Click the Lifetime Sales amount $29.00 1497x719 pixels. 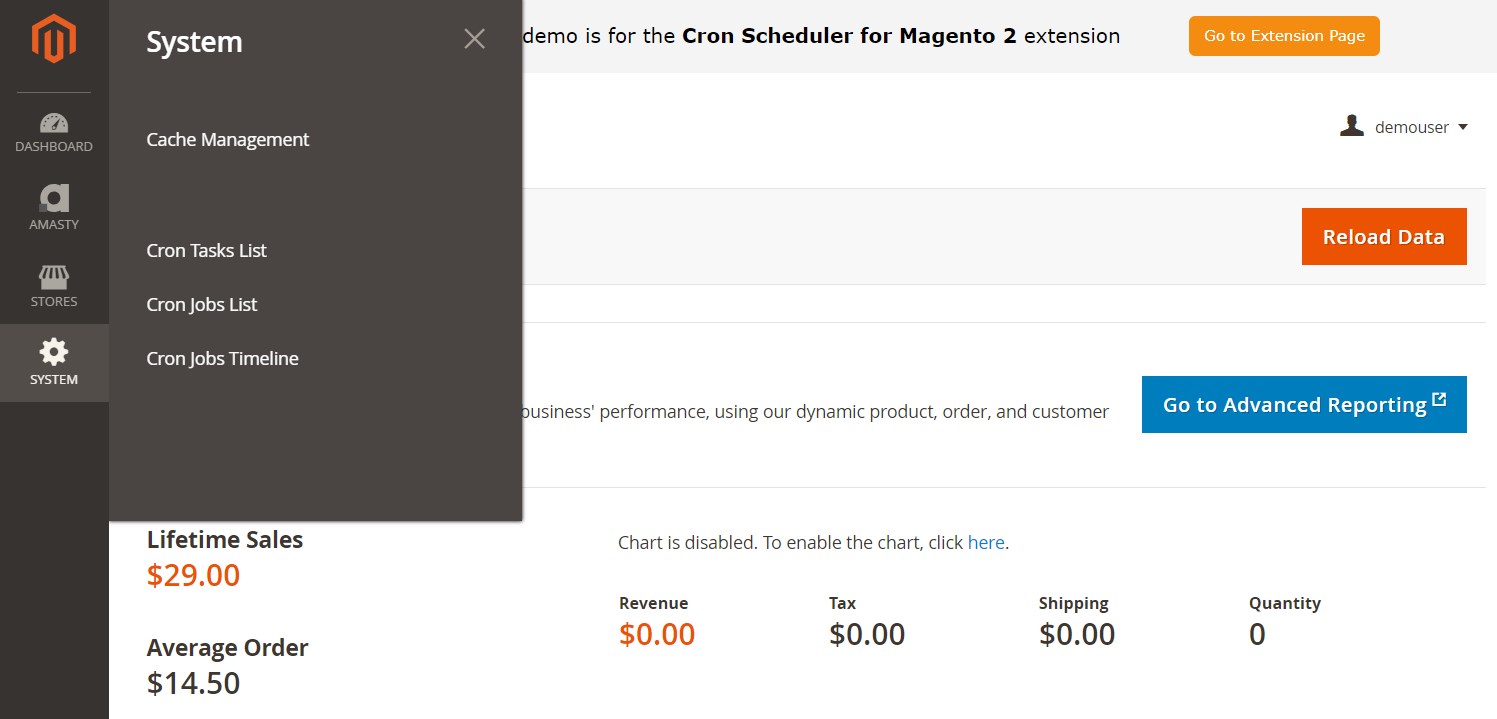[x=193, y=576]
